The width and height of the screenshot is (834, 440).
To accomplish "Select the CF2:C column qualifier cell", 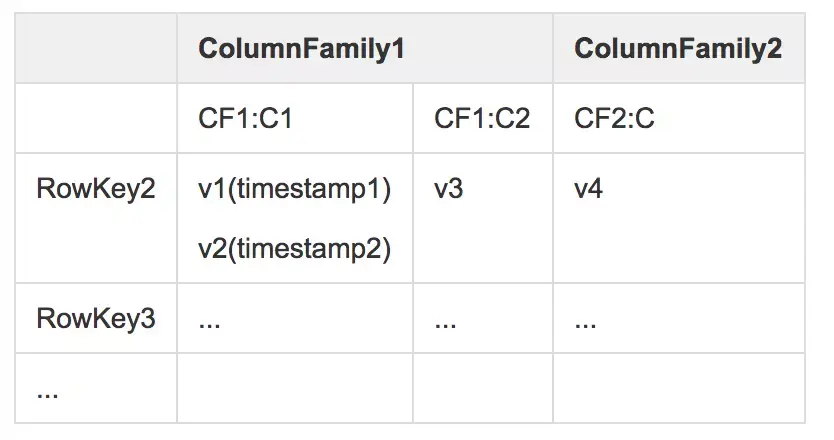I will pyautogui.click(x=614, y=119).
